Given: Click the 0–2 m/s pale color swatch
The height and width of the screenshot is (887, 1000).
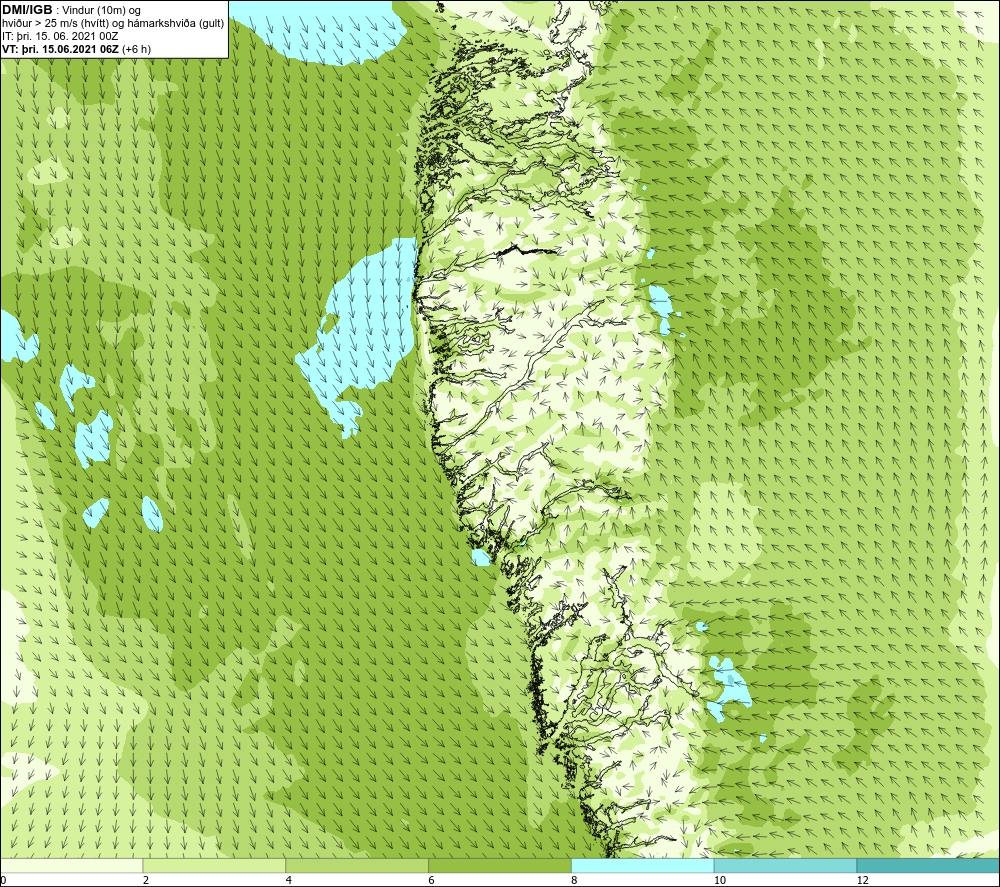Looking at the screenshot, I should pyautogui.click(x=71, y=865).
